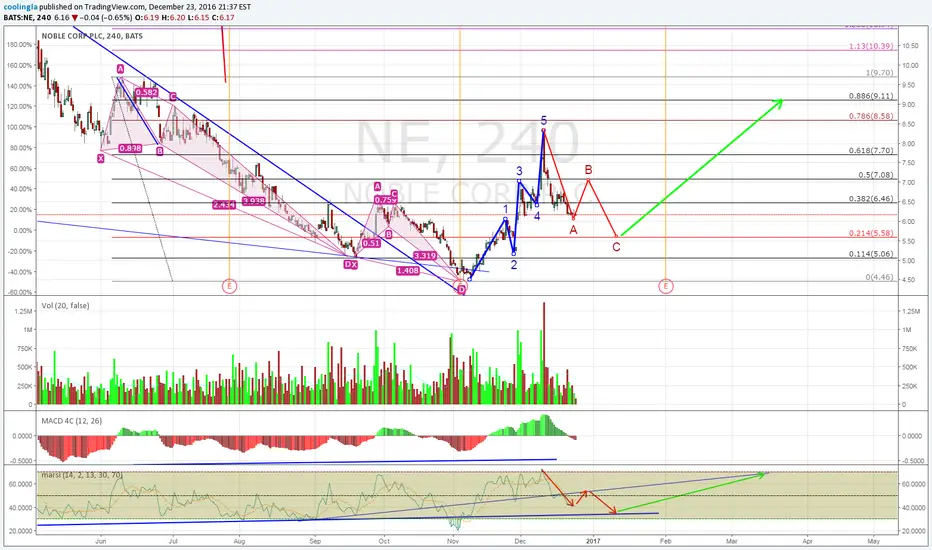Select the 0(4.46) Fibonacci level label
The width and height of the screenshot is (932, 550).
879,276
